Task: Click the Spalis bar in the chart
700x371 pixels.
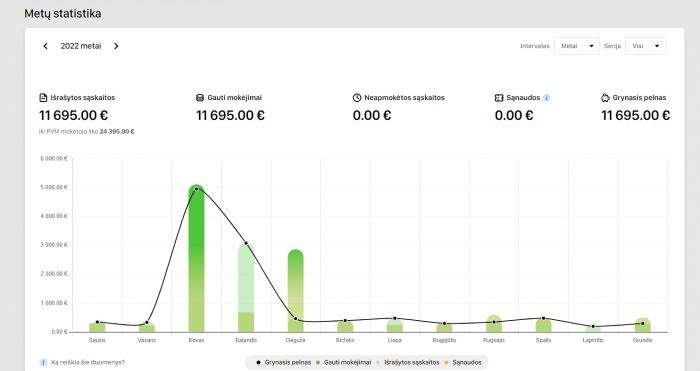Action: pos(543,325)
